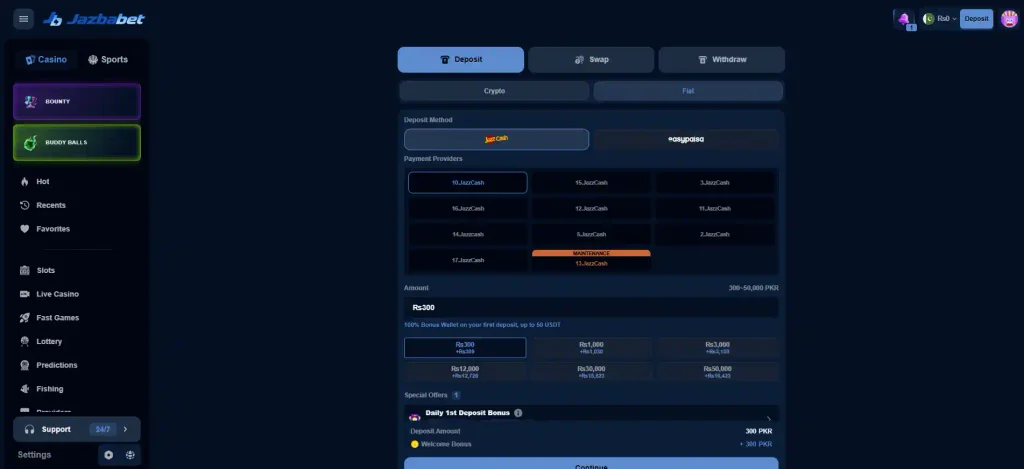The width and height of the screenshot is (1024, 469).
Task: Open the Fast Games menu label
Action: tap(57, 317)
